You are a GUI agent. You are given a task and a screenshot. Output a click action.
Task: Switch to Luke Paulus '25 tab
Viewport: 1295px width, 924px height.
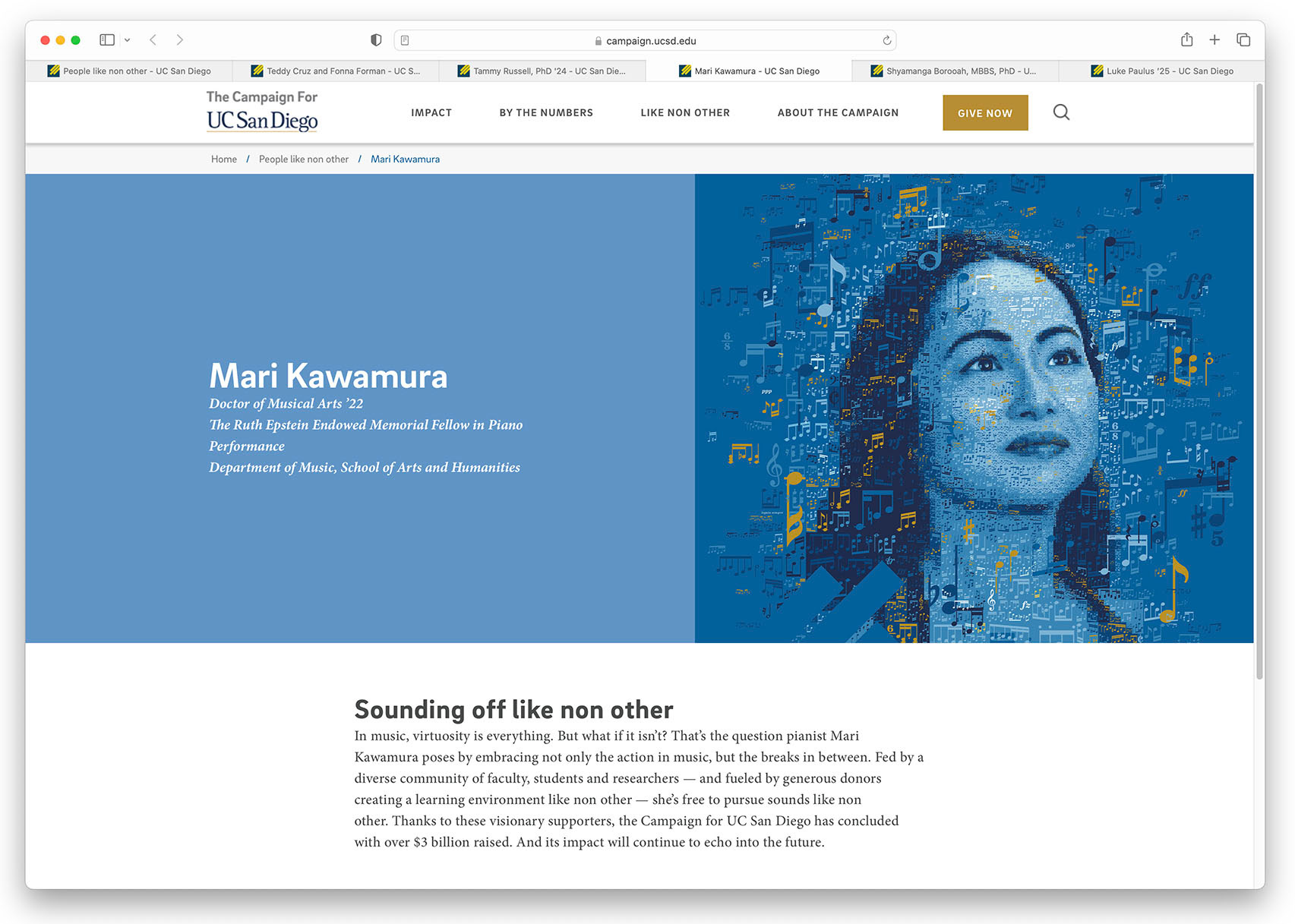click(x=1161, y=71)
